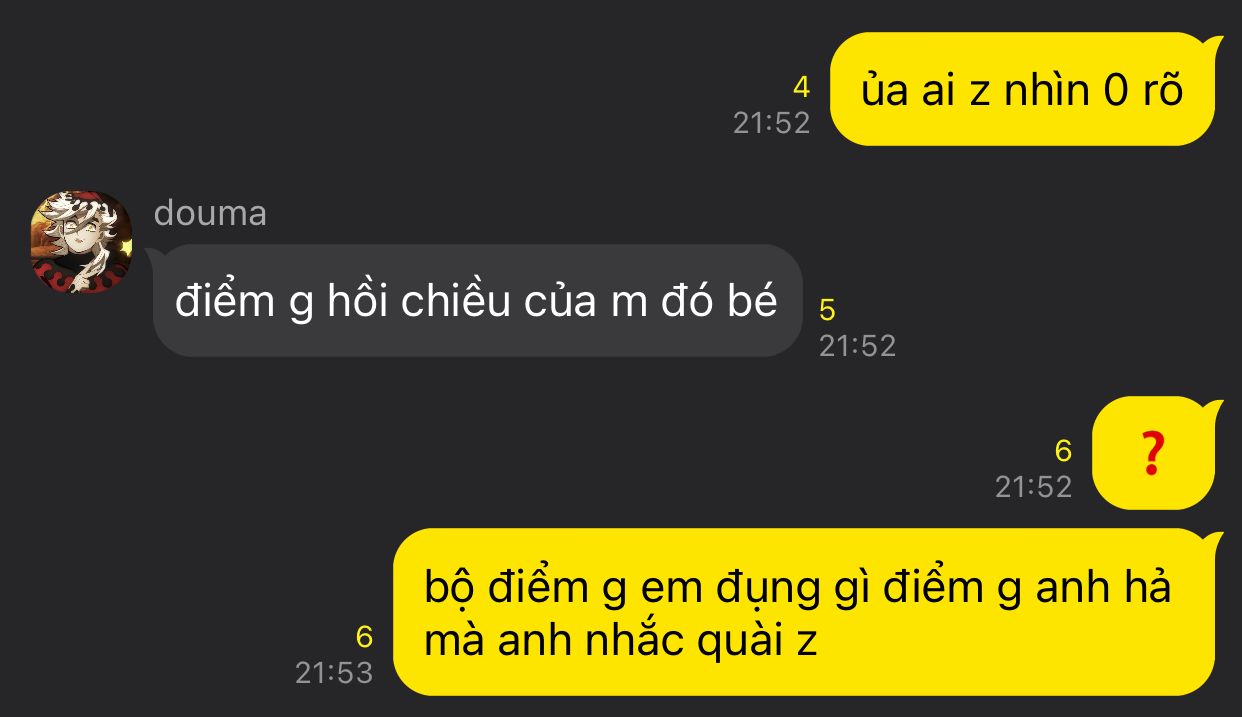1242x717 pixels.
Task: Tap the red question mark emoji
Action: pos(1153,454)
